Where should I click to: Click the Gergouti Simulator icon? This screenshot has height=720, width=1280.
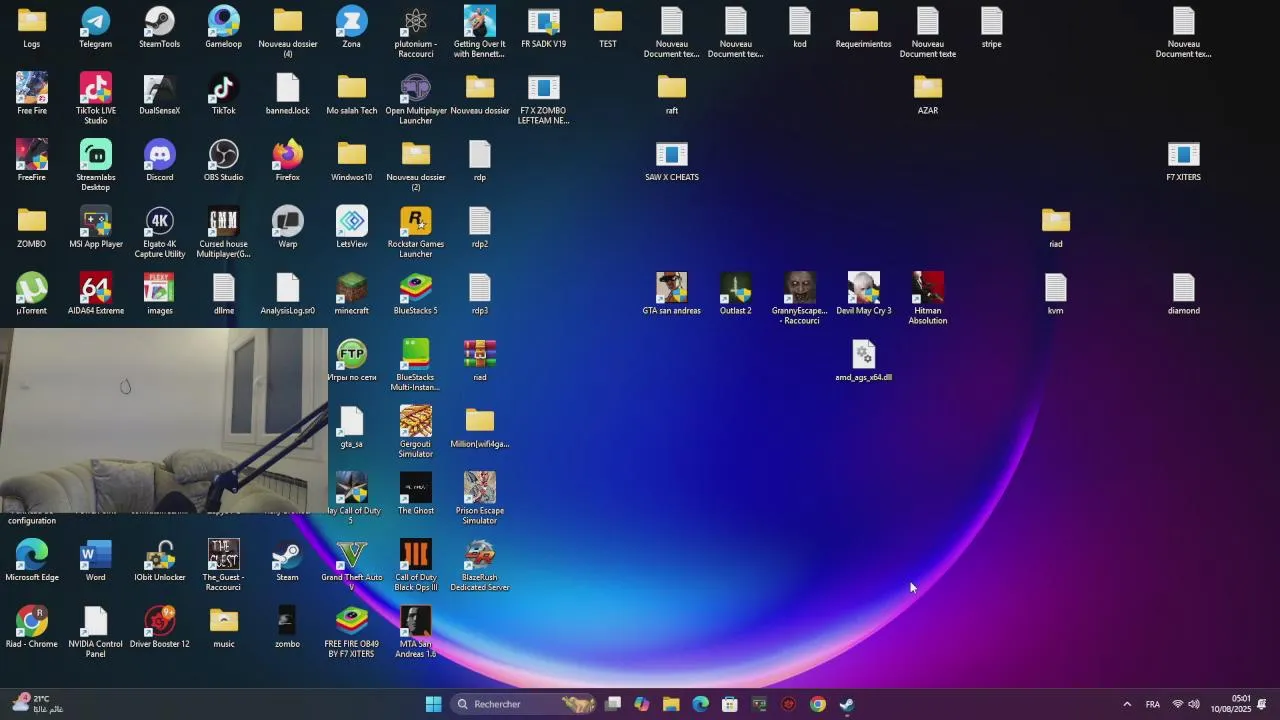416,432
